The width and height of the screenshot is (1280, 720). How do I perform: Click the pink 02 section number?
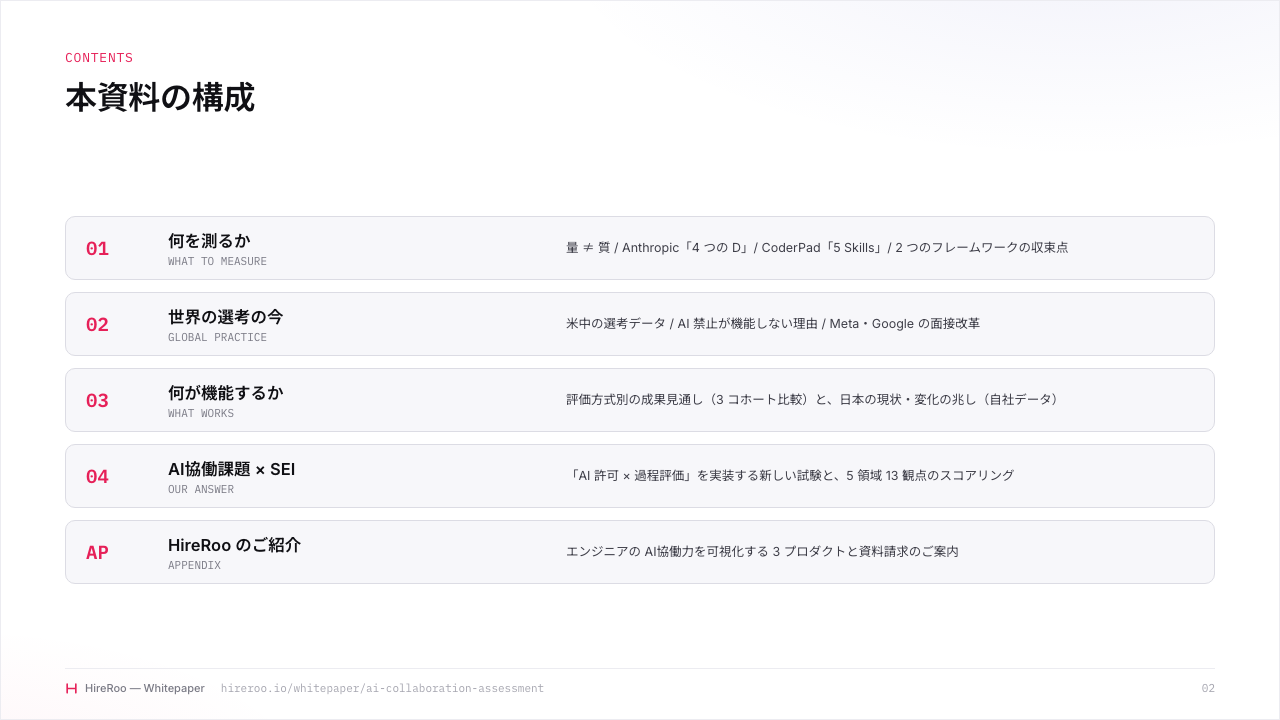click(x=97, y=325)
